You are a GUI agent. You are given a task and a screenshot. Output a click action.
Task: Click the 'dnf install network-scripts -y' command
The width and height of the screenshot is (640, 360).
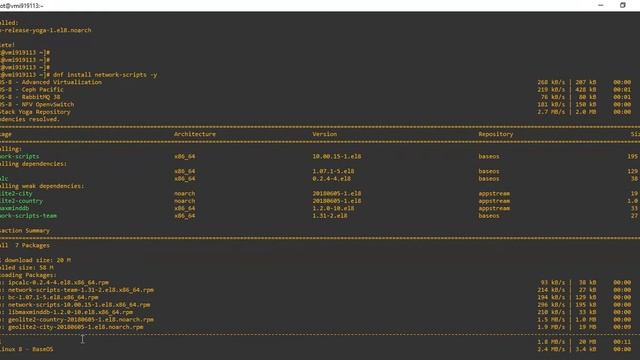tap(105, 75)
